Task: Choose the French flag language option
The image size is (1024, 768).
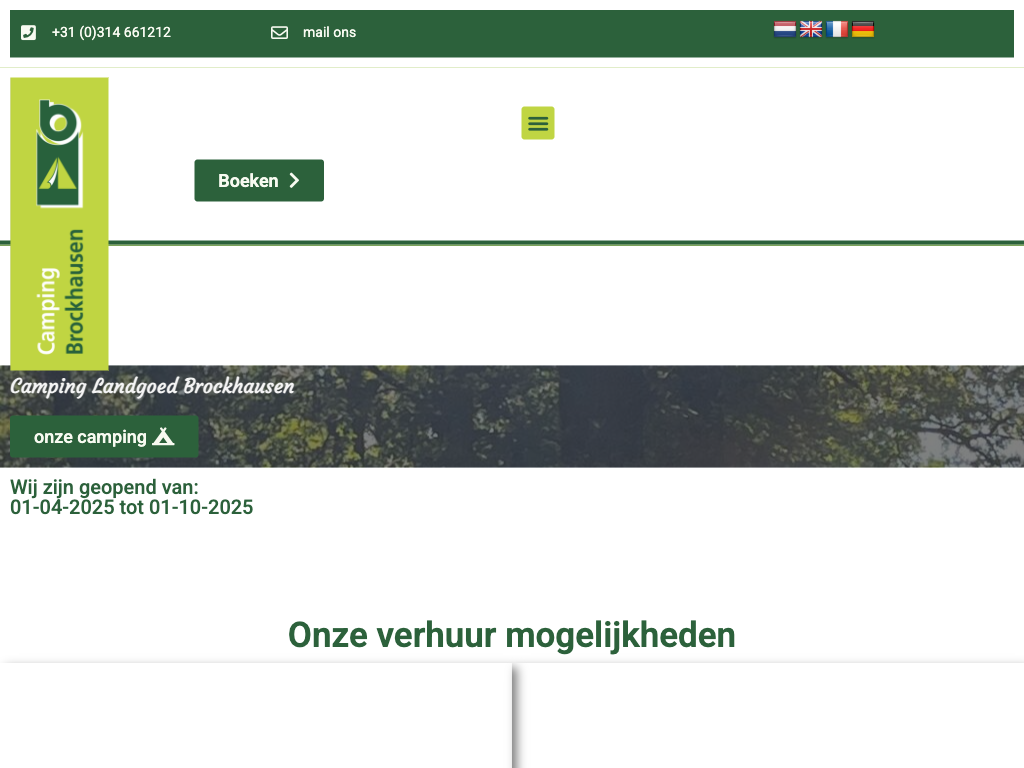Action: click(x=837, y=29)
